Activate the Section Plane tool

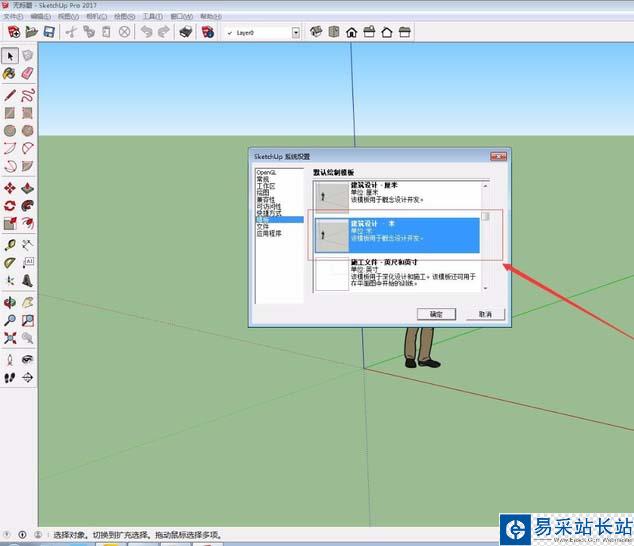[27, 377]
